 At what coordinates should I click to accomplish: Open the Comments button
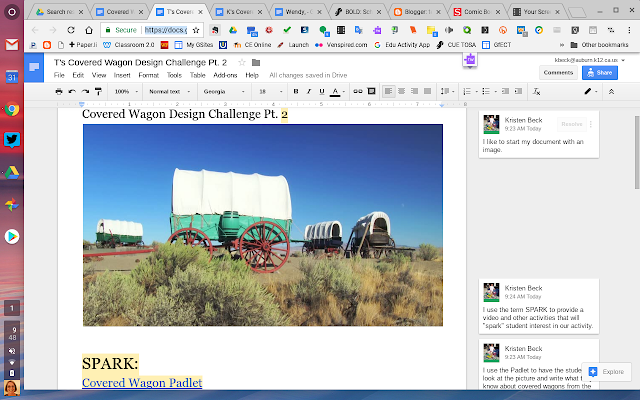click(x=558, y=73)
